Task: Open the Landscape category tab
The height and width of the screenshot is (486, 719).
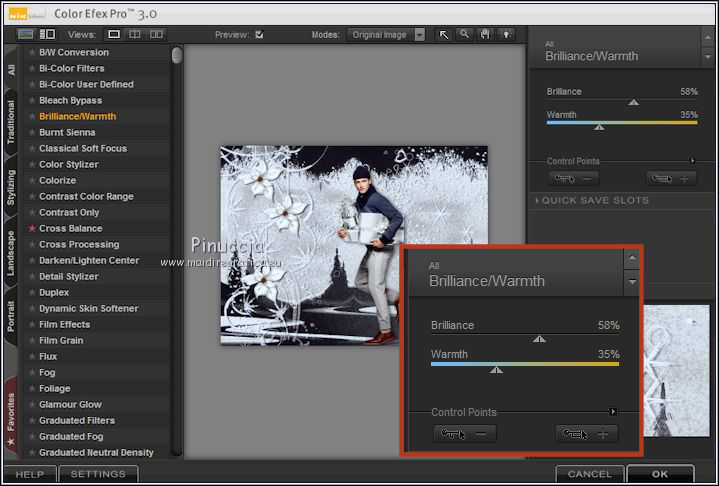Action: [x=11, y=250]
